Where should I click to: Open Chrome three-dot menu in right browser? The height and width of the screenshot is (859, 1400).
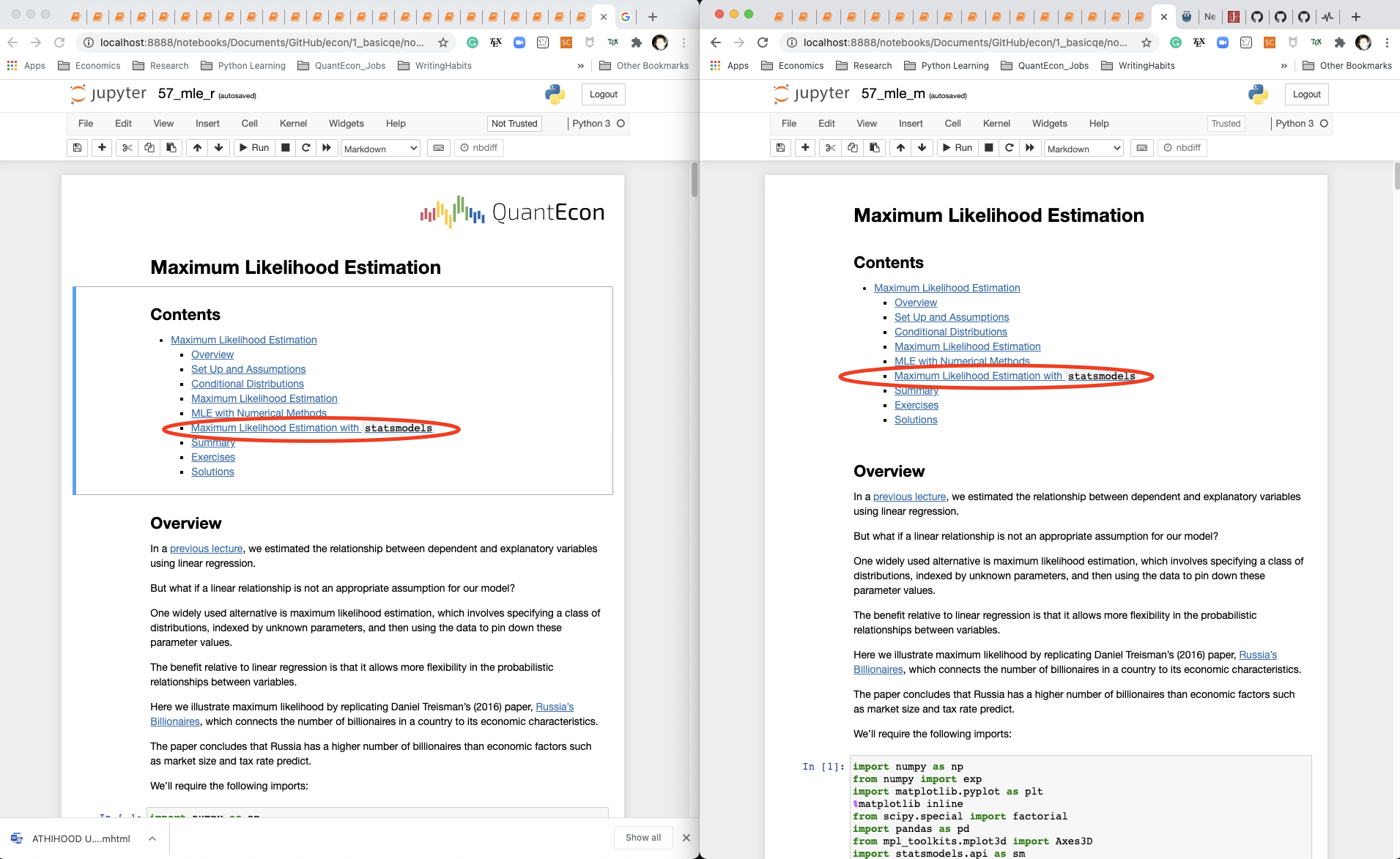point(1387,42)
